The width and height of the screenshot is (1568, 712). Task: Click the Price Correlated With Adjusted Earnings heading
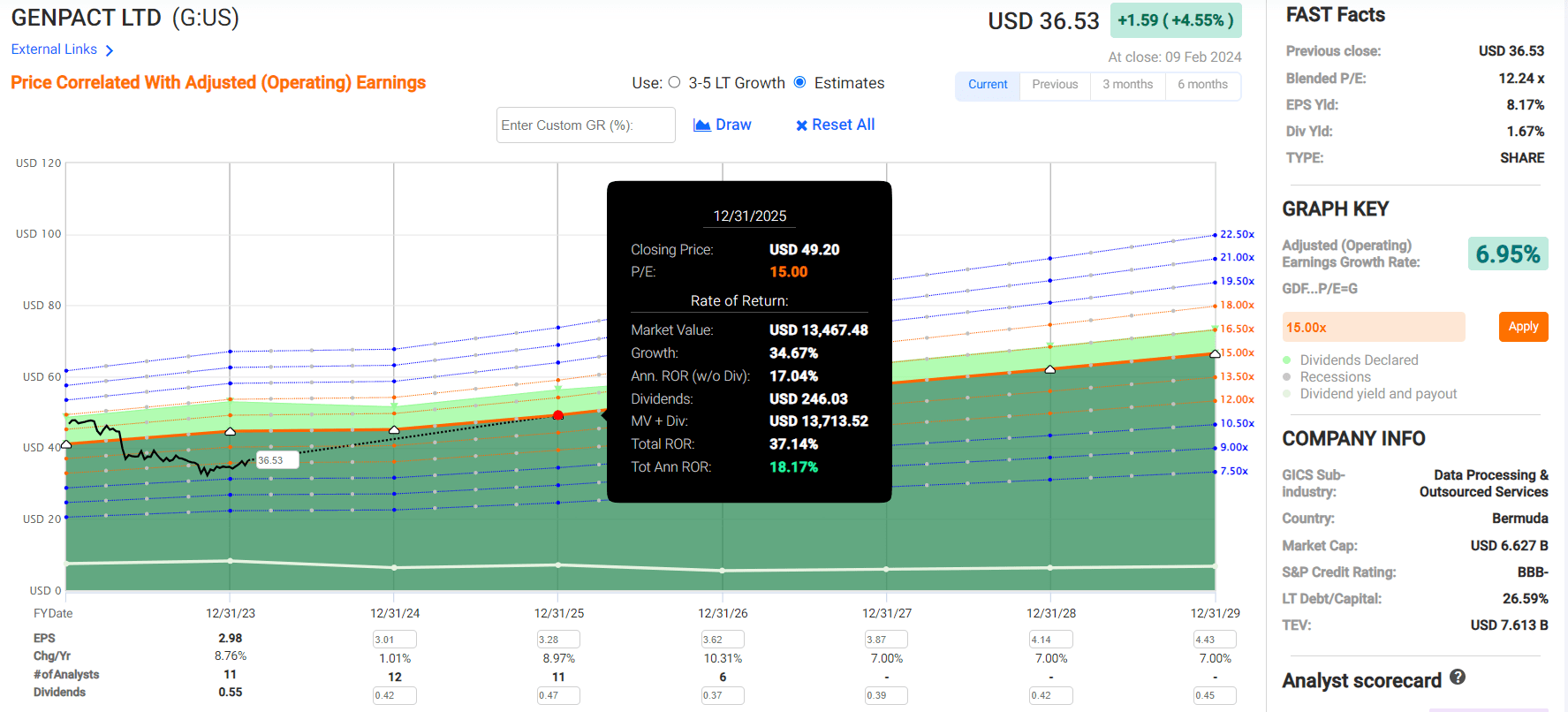pos(218,82)
